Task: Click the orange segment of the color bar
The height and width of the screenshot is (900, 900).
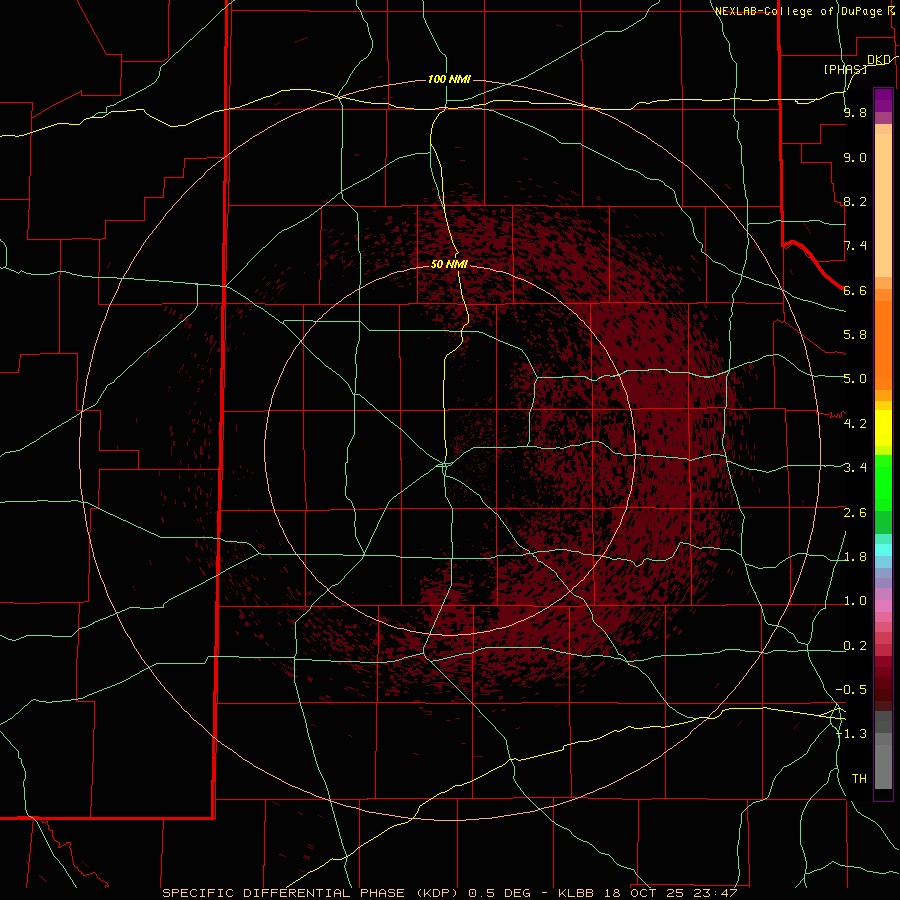Action: point(883,344)
